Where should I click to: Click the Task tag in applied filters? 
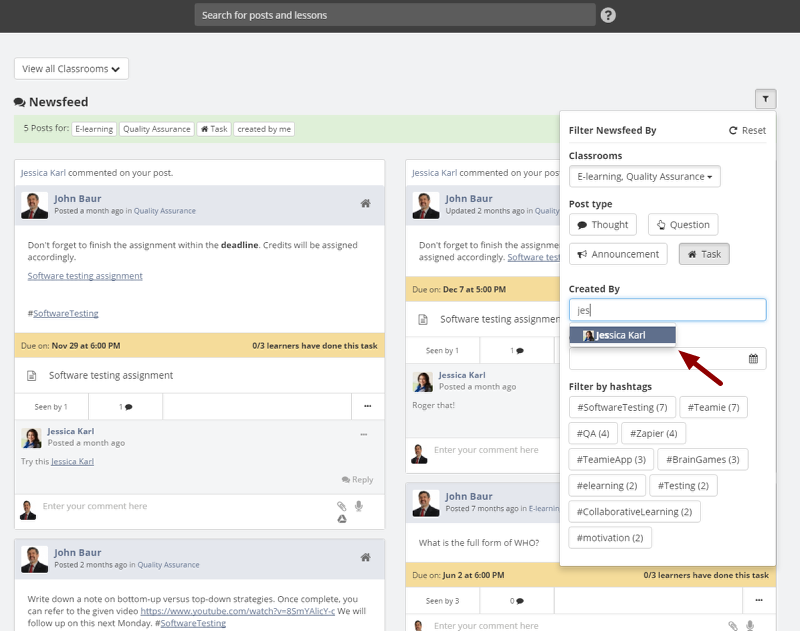click(x=214, y=129)
